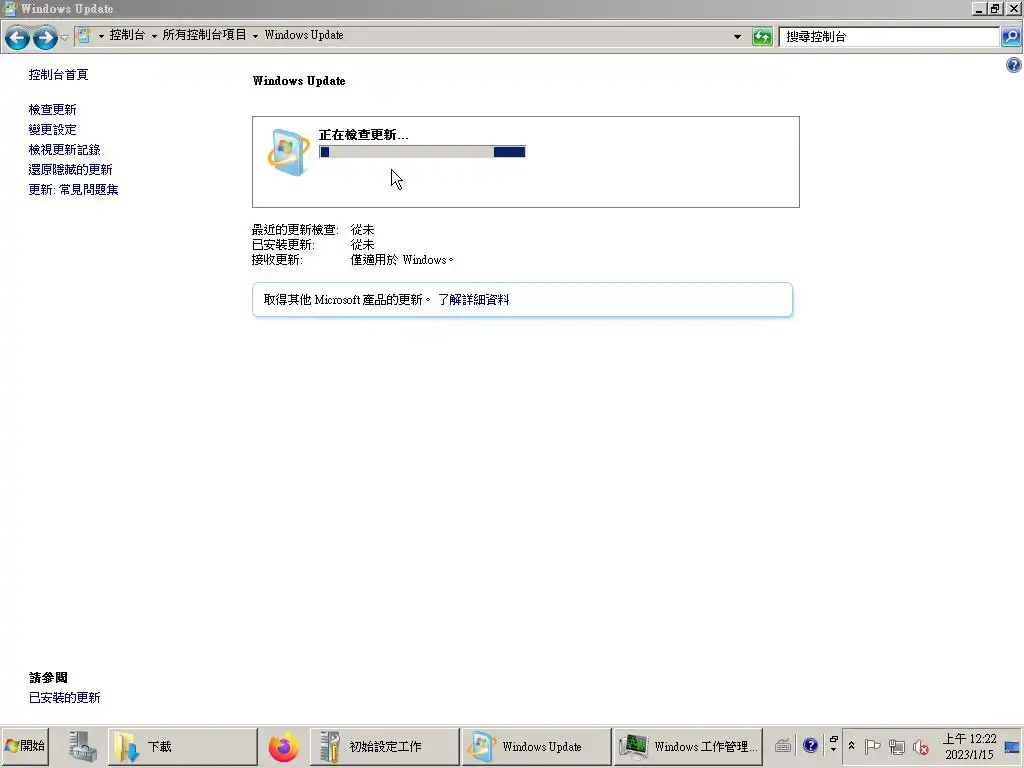The height and width of the screenshot is (768, 1024).
Task: Launch Firefox from the taskbar
Action: [283, 746]
